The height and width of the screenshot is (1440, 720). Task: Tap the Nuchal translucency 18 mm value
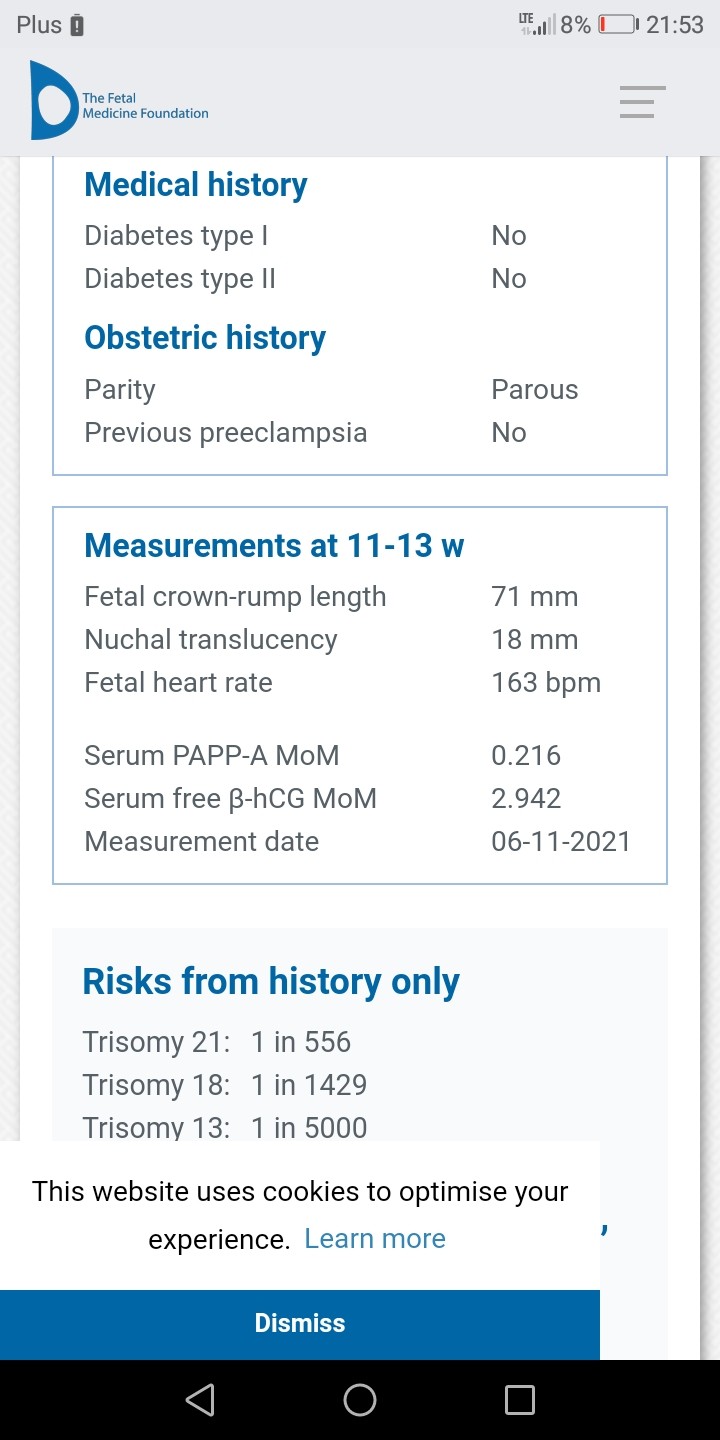(534, 640)
